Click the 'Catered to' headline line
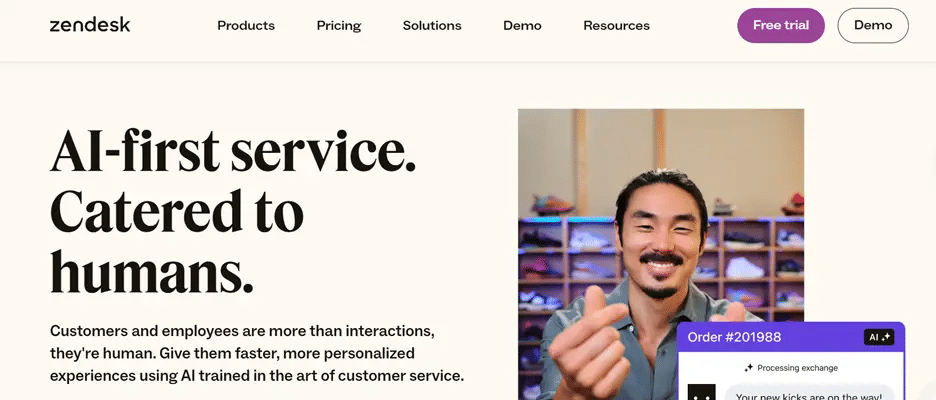The image size is (936, 400). 177,212
